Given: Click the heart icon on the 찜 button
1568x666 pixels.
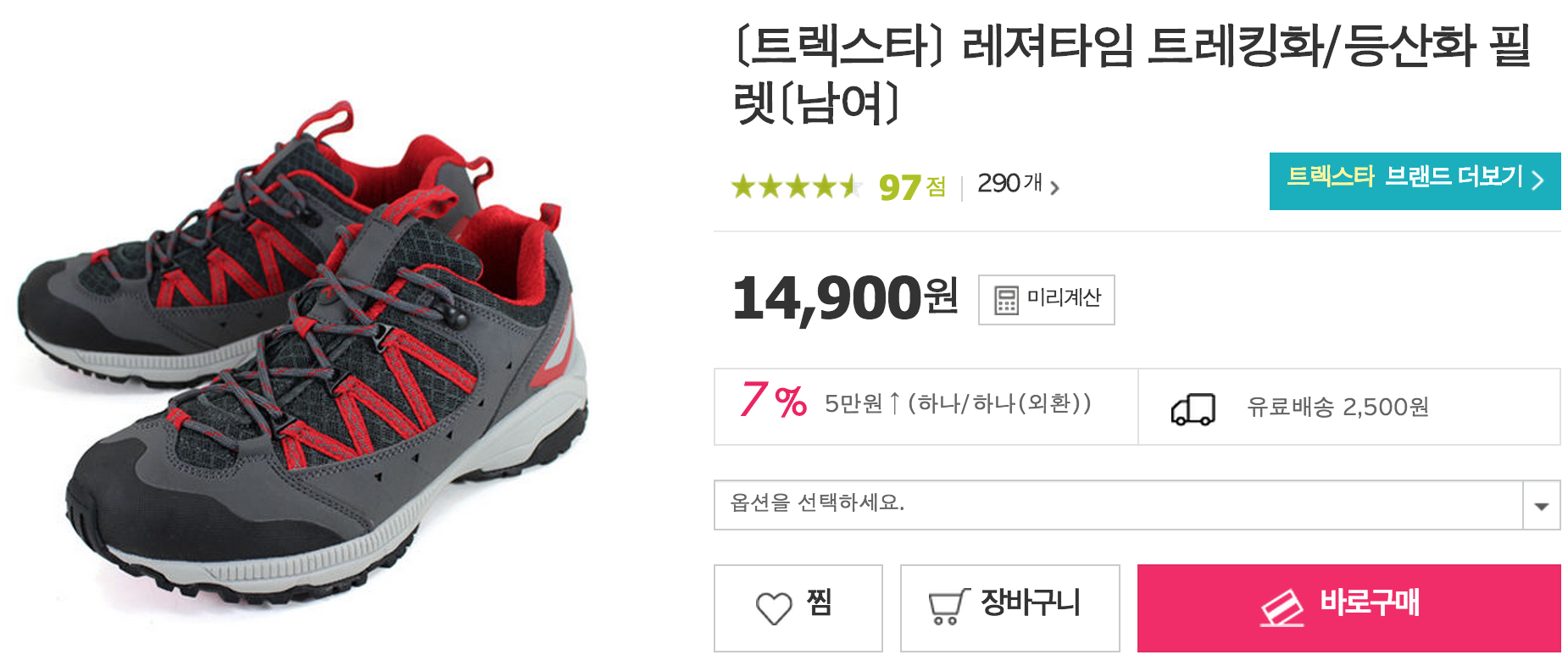Looking at the screenshot, I should 773,608.
